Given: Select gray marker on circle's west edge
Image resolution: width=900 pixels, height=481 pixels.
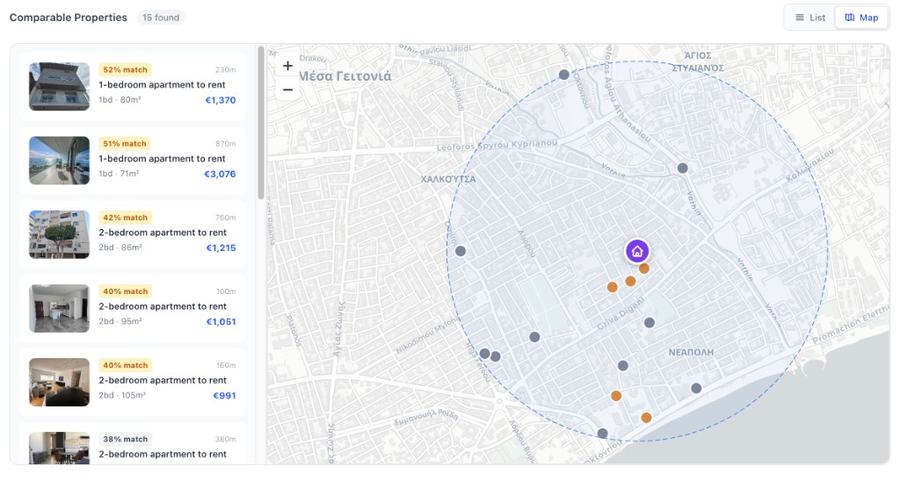Looking at the screenshot, I should (460, 251).
